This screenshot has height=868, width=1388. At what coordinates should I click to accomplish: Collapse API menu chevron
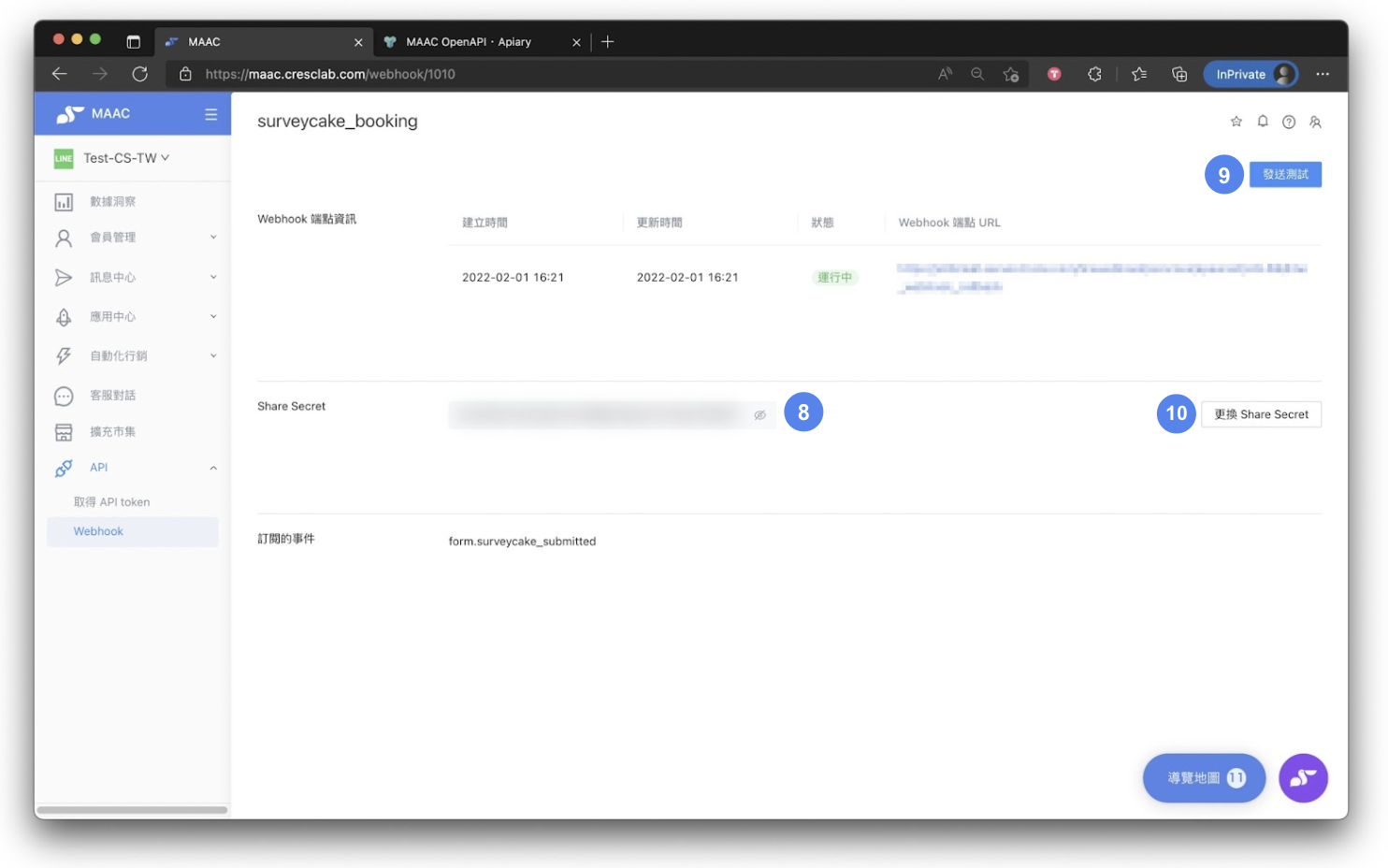pos(213,468)
